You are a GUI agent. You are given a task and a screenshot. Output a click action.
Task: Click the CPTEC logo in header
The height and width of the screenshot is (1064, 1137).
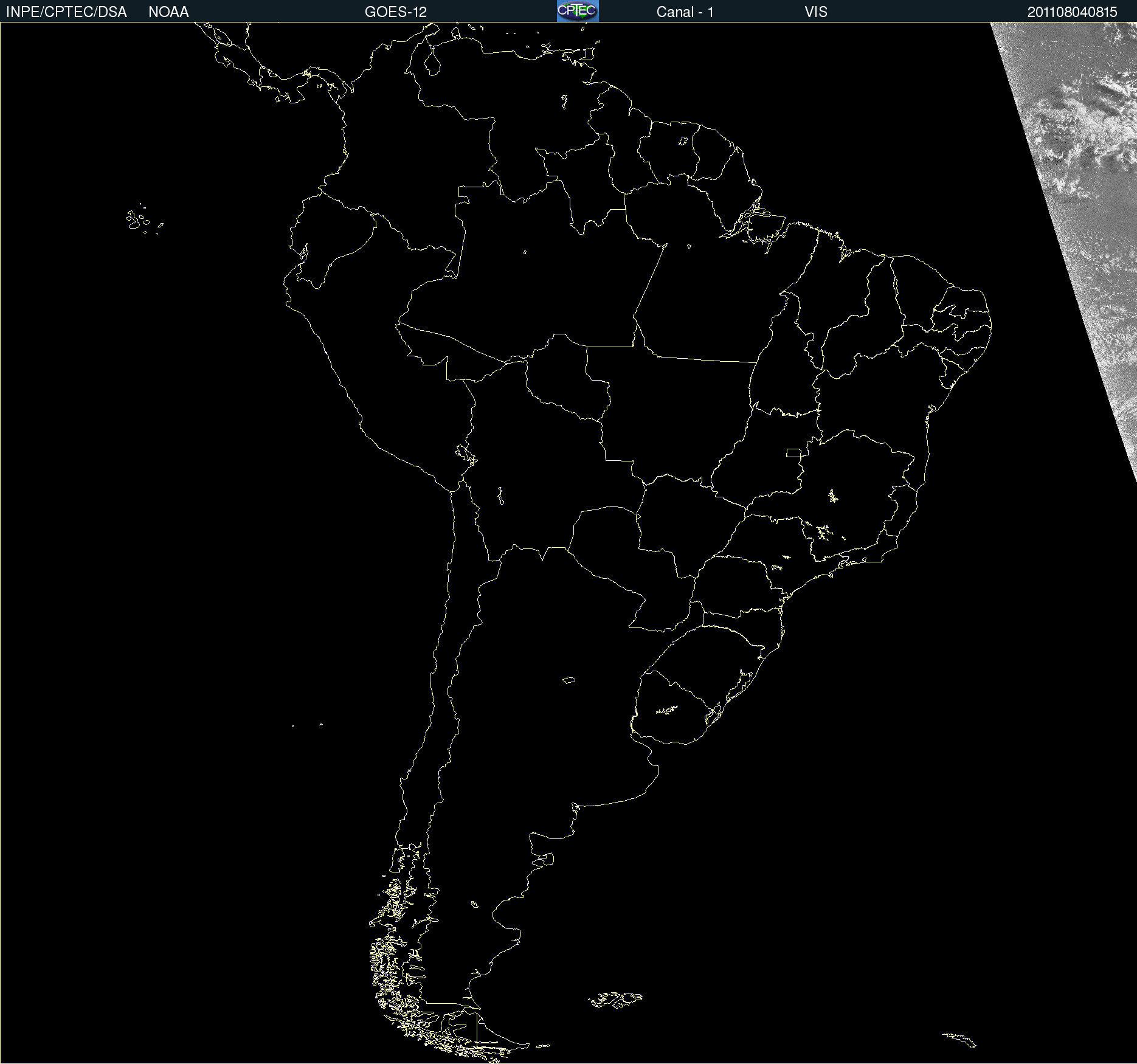[578, 11]
